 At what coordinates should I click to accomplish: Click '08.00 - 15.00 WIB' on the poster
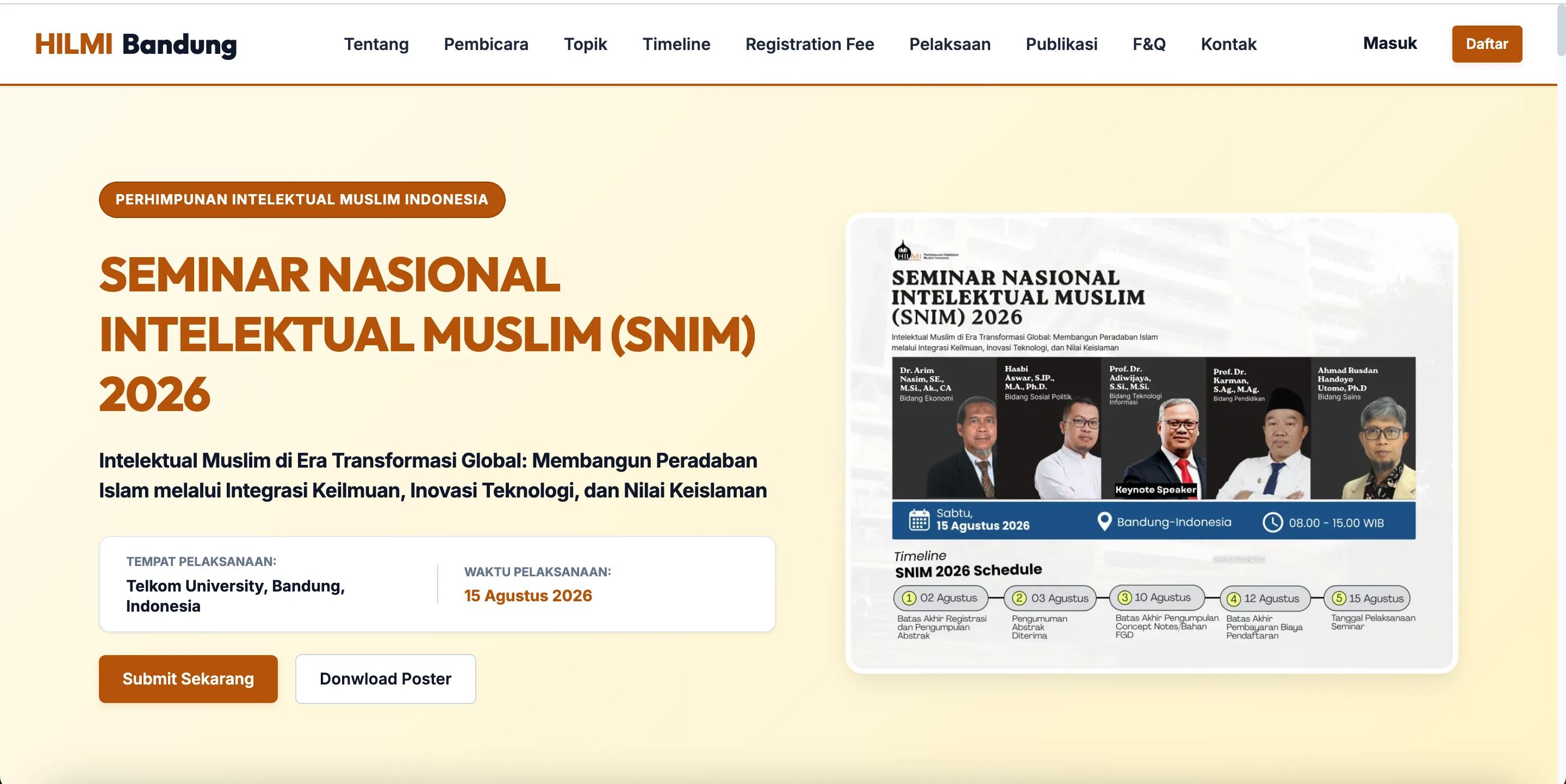pyautogui.click(x=1336, y=522)
